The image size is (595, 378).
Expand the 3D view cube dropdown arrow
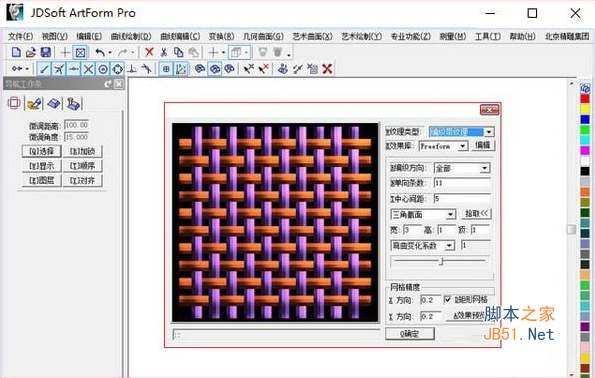click(x=247, y=53)
